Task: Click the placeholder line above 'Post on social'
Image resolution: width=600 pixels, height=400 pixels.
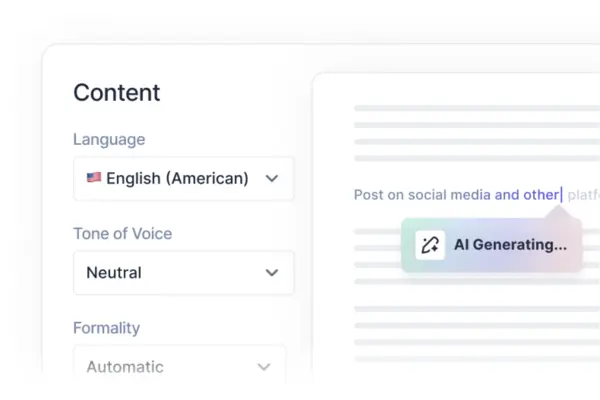Action: point(477,158)
